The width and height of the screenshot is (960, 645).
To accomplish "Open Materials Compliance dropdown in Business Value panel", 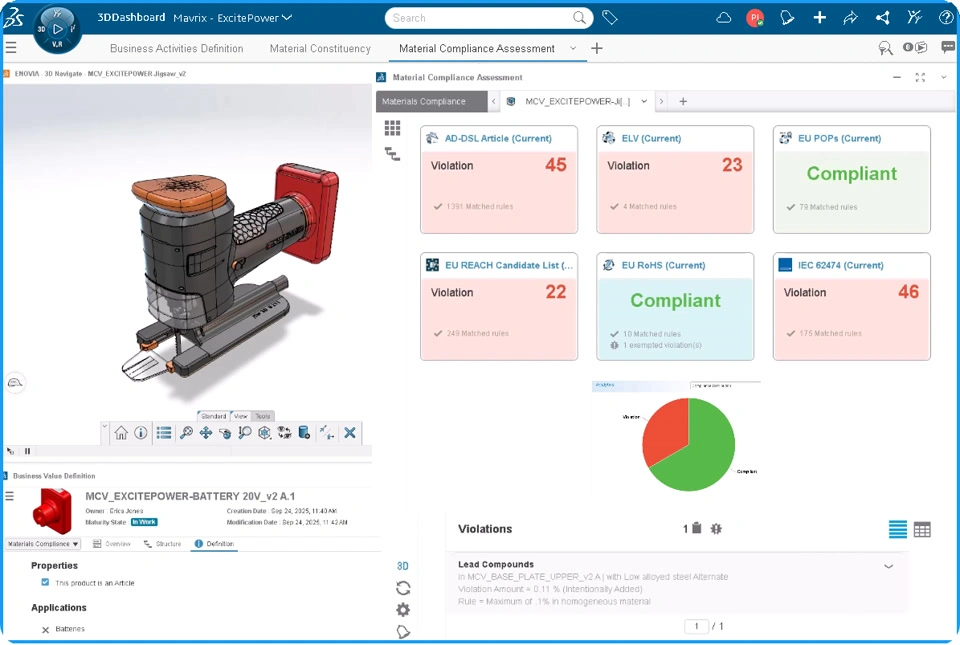I will pyautogui.click(x=42, y=544).
